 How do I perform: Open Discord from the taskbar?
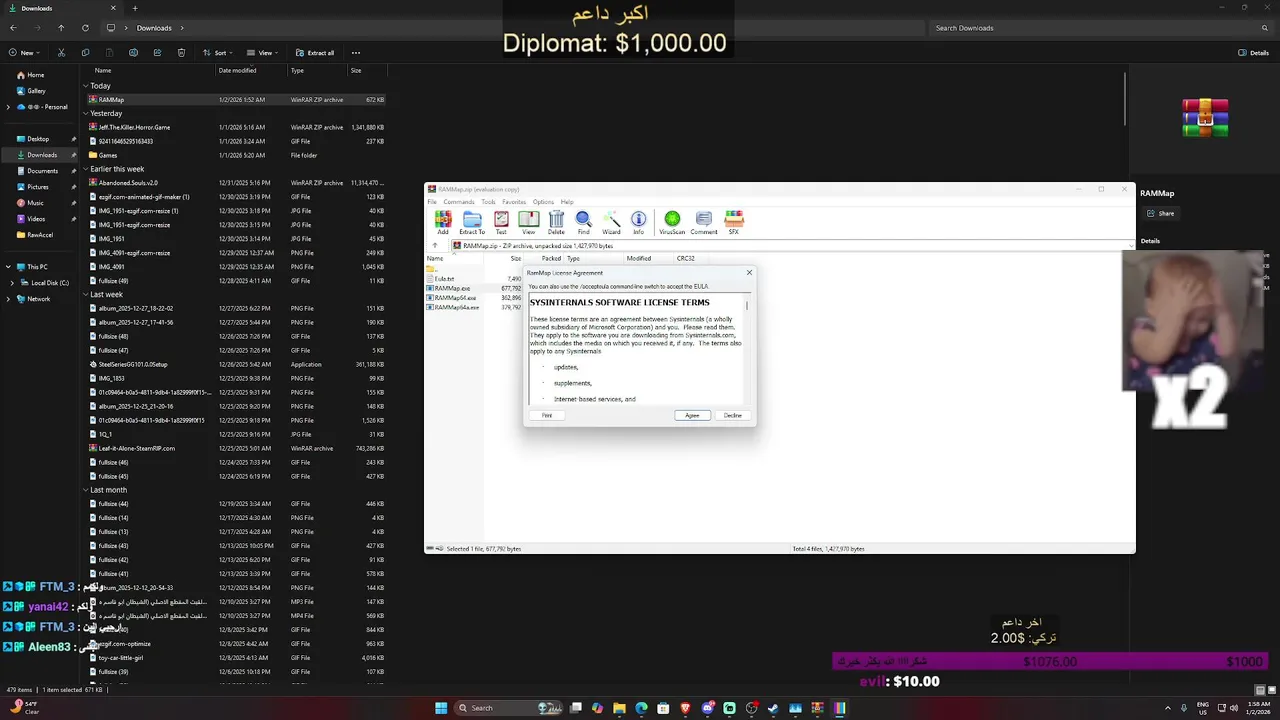click(707, 708)
